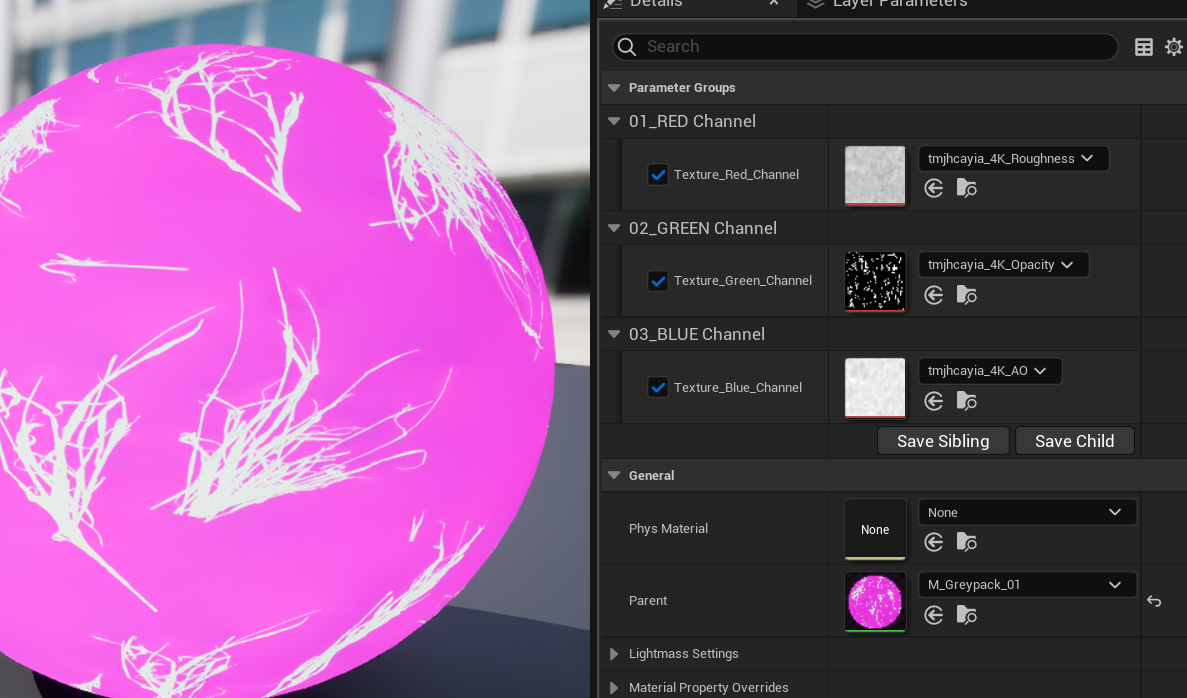Browse to M_Greypack_01 parent in Content Browser

pos(967,615)
